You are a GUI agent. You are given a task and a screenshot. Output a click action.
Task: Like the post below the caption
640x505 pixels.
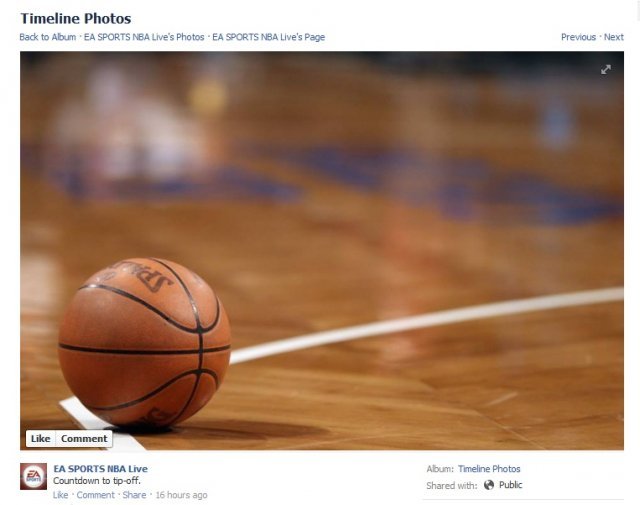point(60,495)
